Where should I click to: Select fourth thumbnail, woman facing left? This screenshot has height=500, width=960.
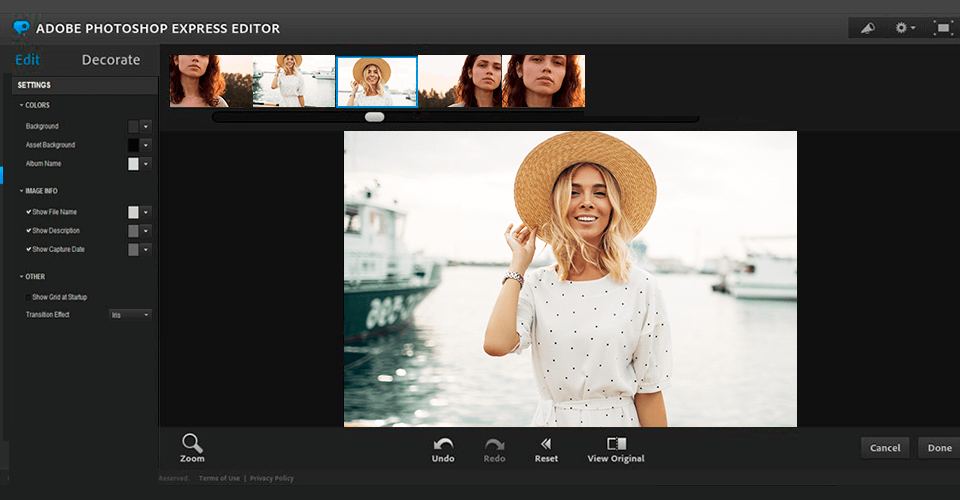coord(460,81)
